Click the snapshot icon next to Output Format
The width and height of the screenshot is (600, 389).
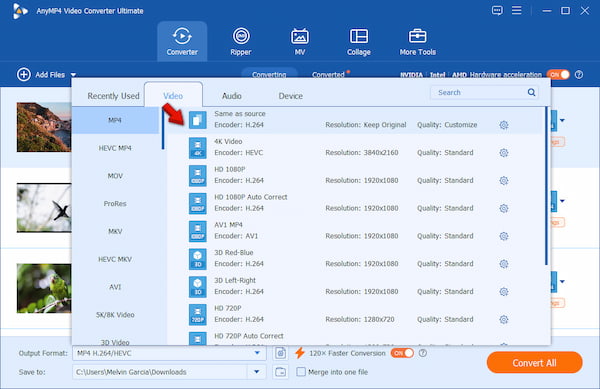(280, 353)
